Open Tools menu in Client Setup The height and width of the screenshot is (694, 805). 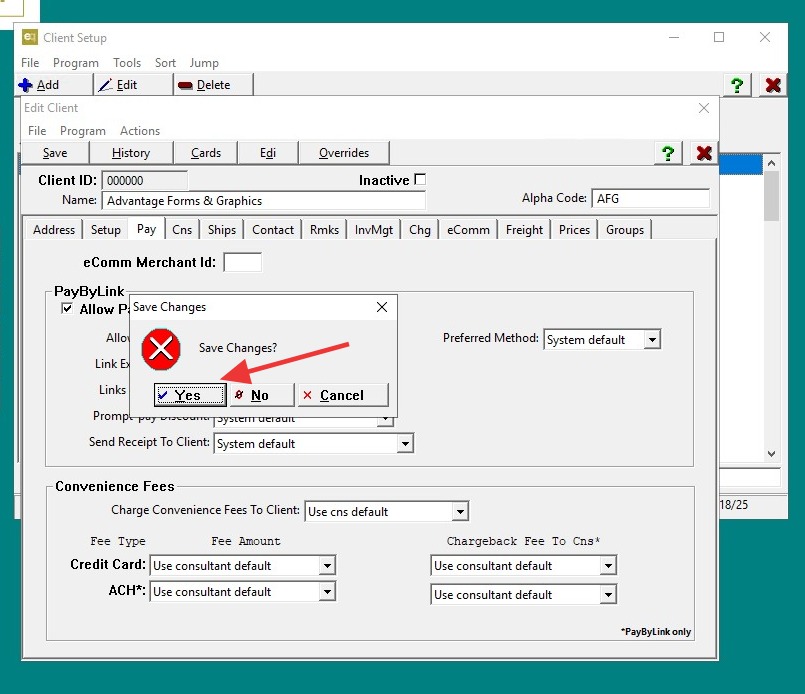pos(127,63)
